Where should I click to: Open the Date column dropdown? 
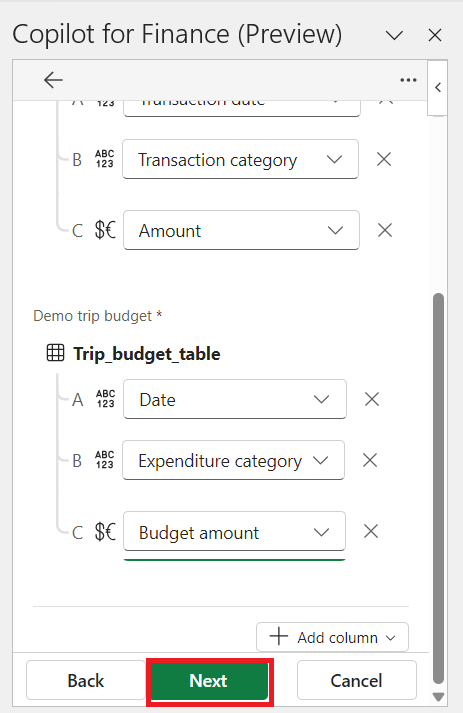(x=235, y=399)
